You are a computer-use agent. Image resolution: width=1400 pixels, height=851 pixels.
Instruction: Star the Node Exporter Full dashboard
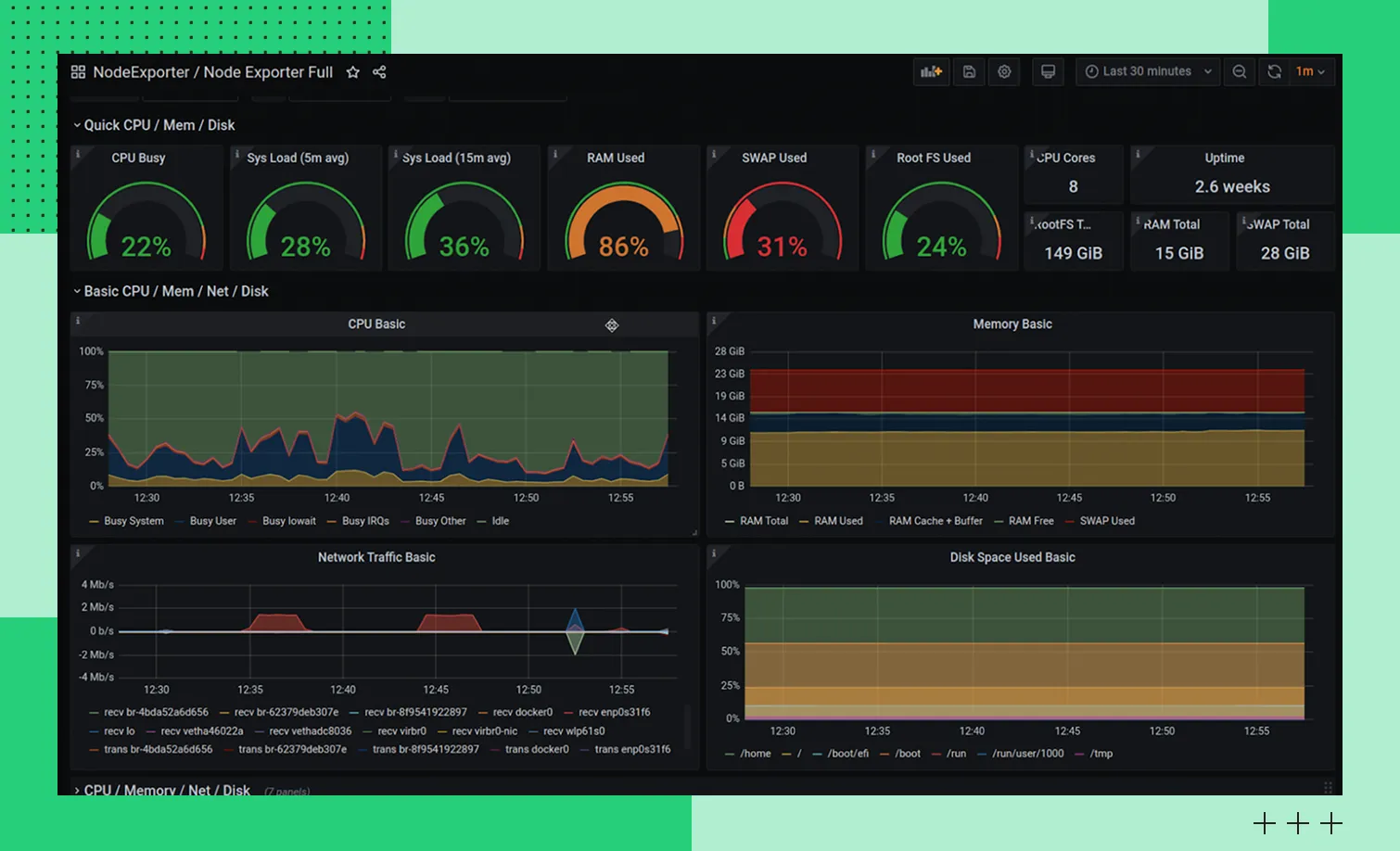(x=352, y=72)
